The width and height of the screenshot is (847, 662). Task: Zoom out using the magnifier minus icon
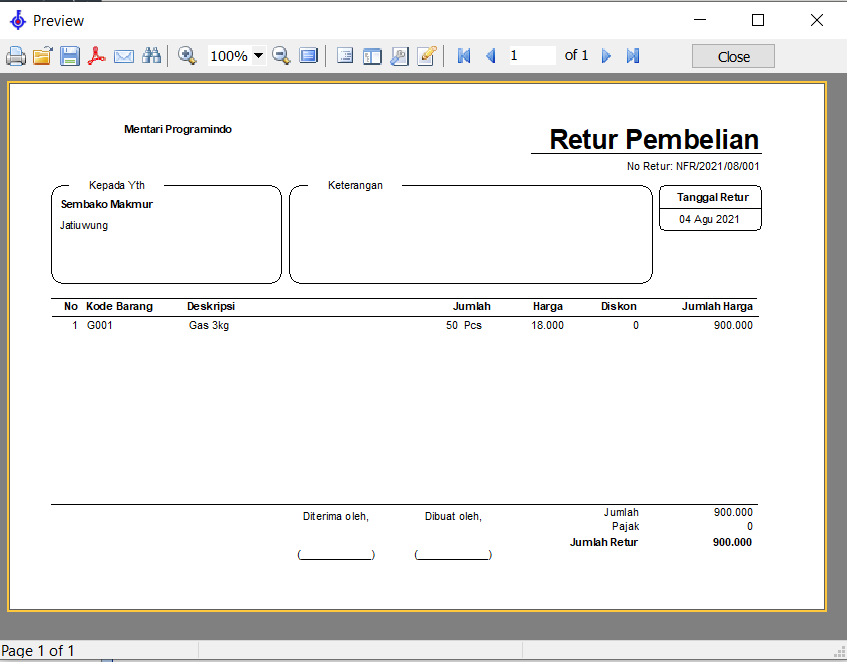pyautogui.click(x=281, y=56)
